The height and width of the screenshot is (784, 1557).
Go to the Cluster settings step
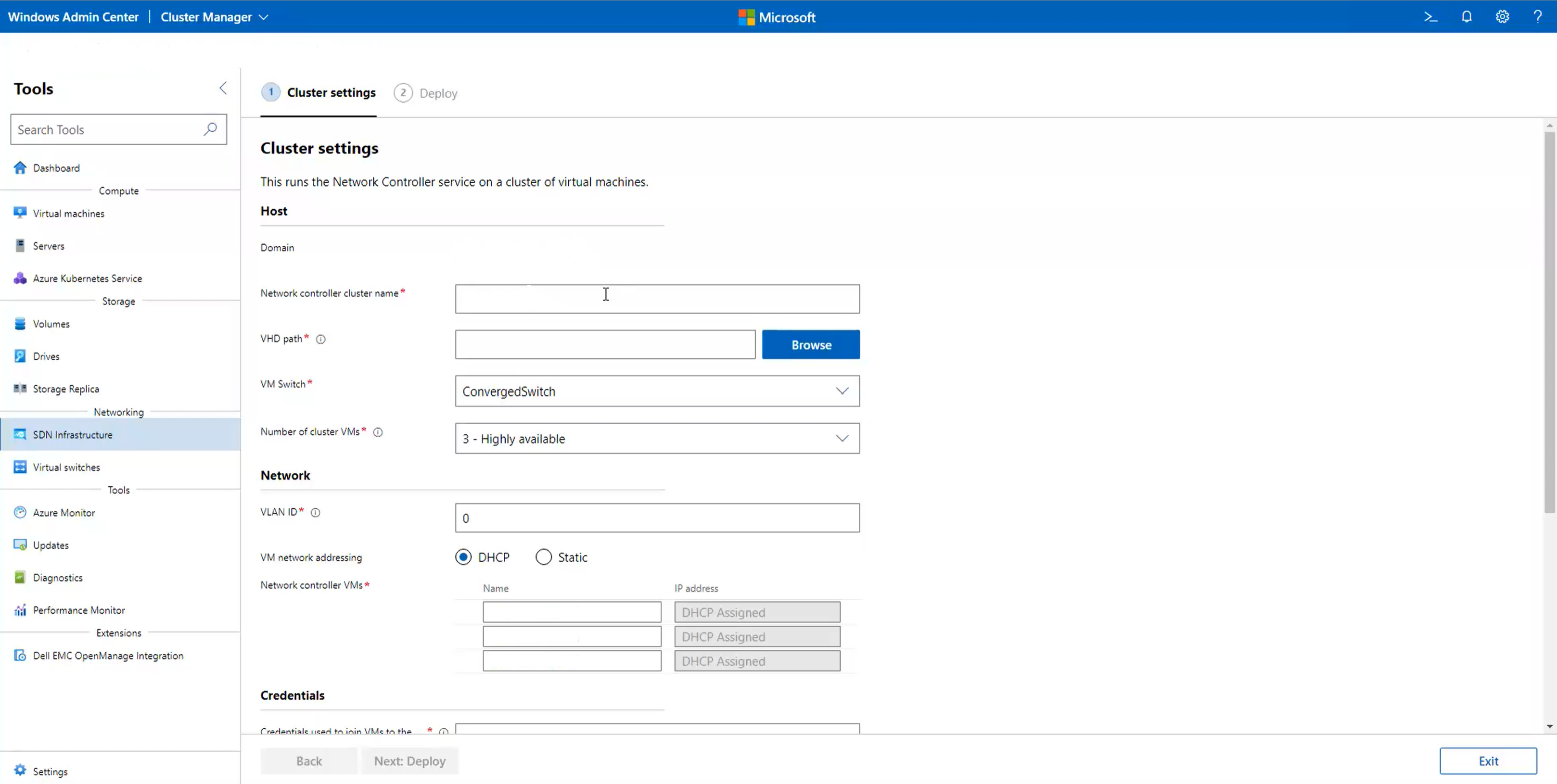pyautogui.click(x=318, y=92)
